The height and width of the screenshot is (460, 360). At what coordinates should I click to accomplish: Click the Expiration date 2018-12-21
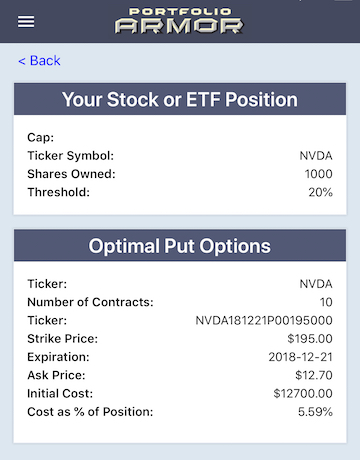click(x=301, y=357)
